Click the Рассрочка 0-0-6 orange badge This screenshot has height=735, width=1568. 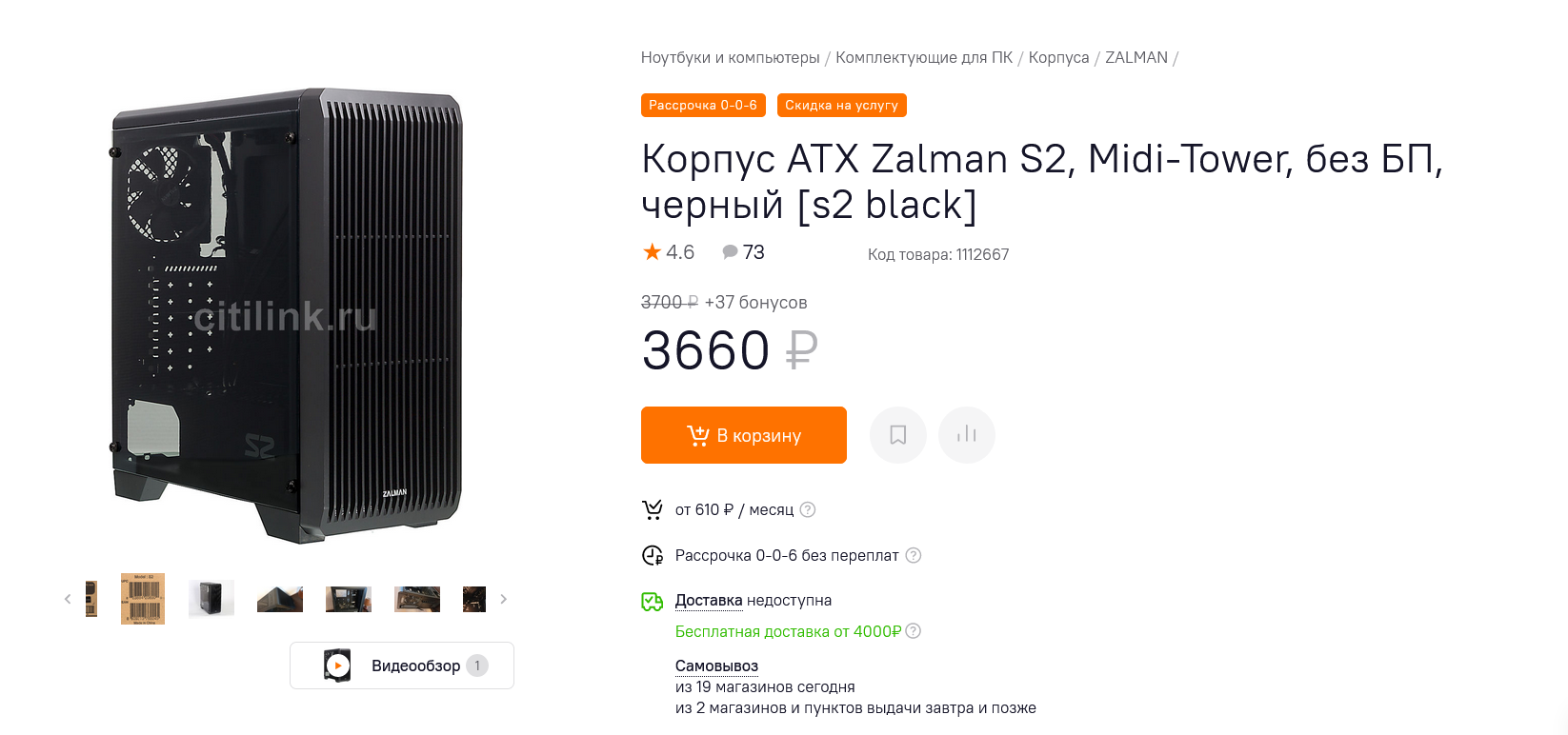pyautogui.click(x=703, y=106)
